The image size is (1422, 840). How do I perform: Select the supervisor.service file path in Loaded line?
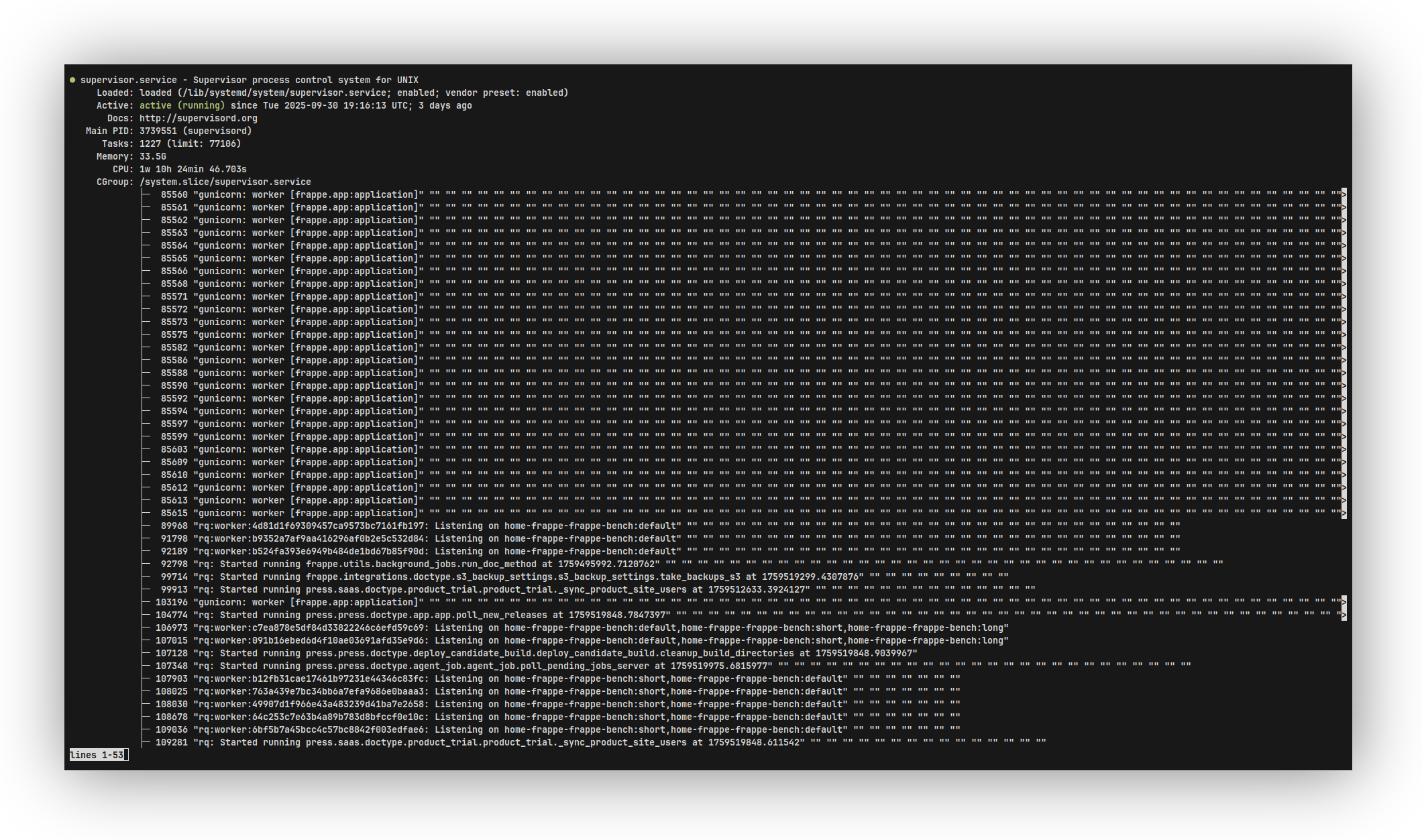(285, 93)
